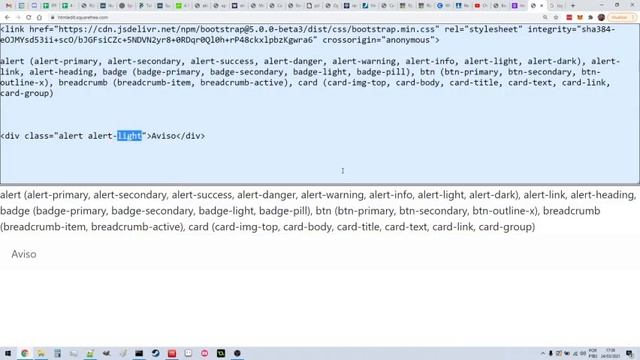Click the browser forward arrow
Image resolution: width=640 pixels, height=360 pixels.
tap(18, 18)
